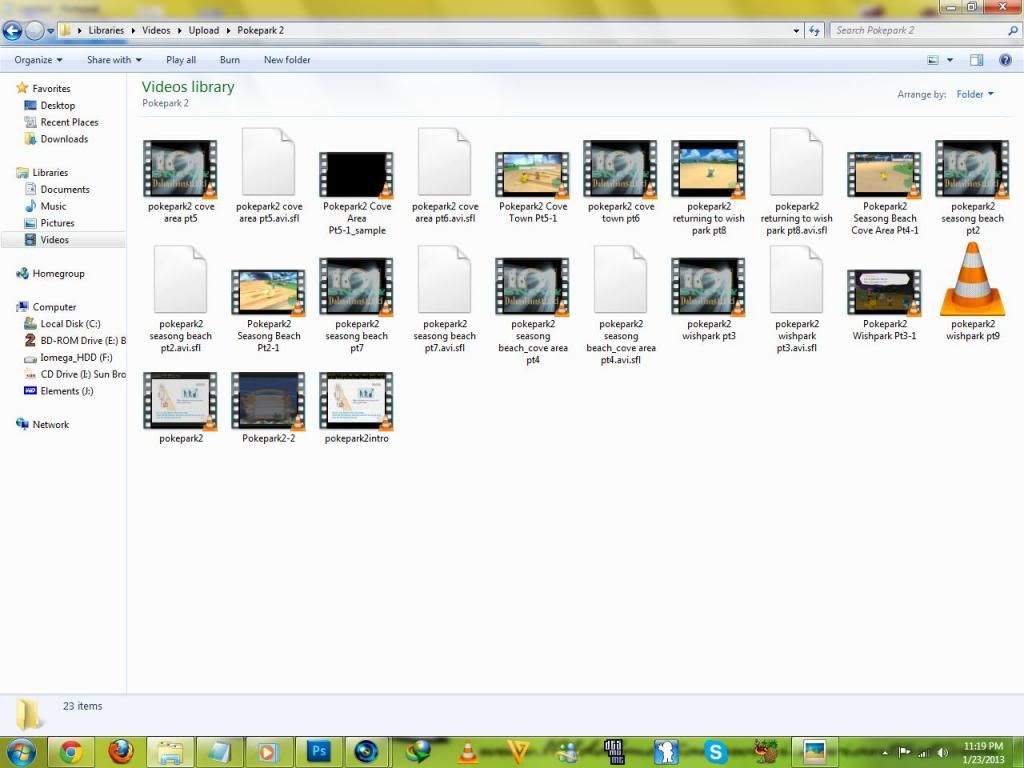Click Burn in the toolbar
This screenshot has width=1024, height=768.
coord(230,59)
